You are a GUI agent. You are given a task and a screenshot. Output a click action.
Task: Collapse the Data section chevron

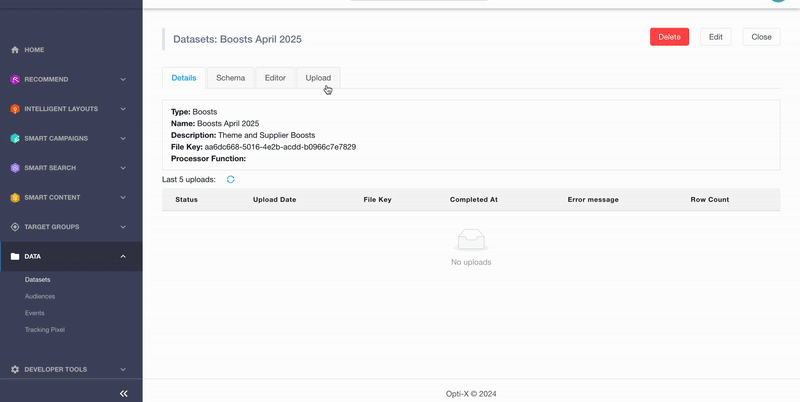[x=123, y=257]
